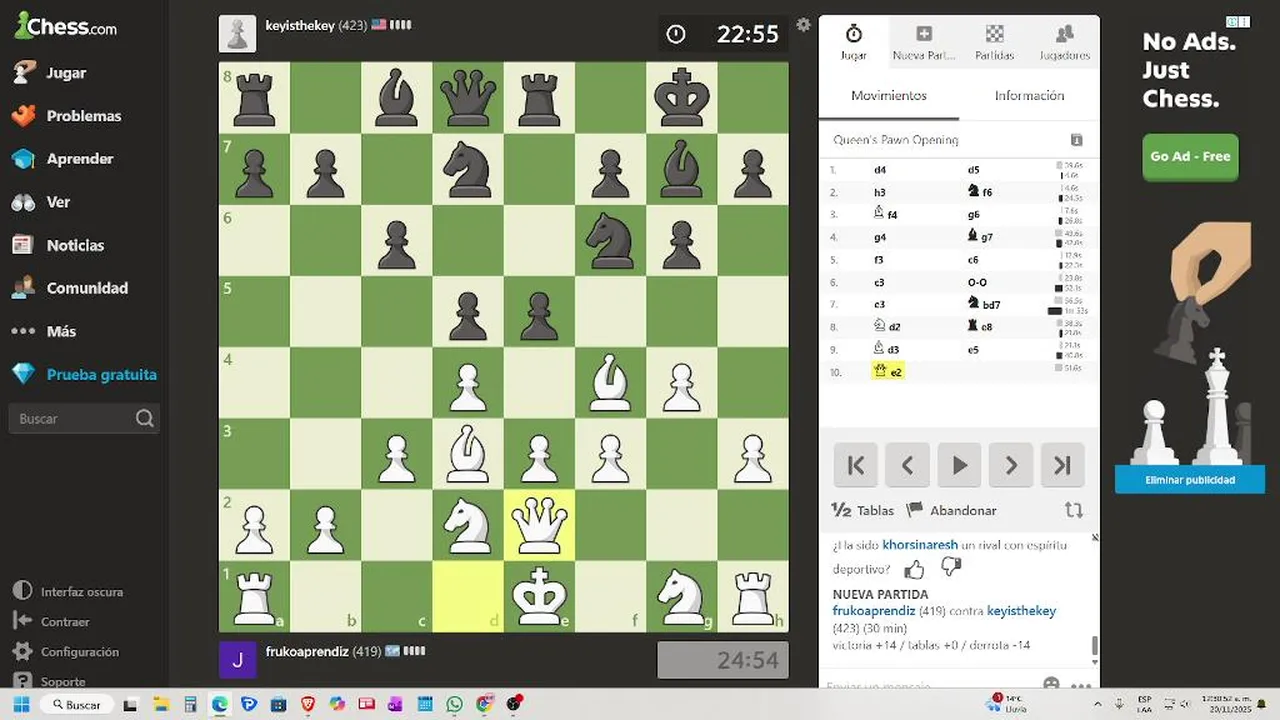
Task: Collapse the sidebar with Contraer
Action: pyautogui.click(x=51, y=622)
